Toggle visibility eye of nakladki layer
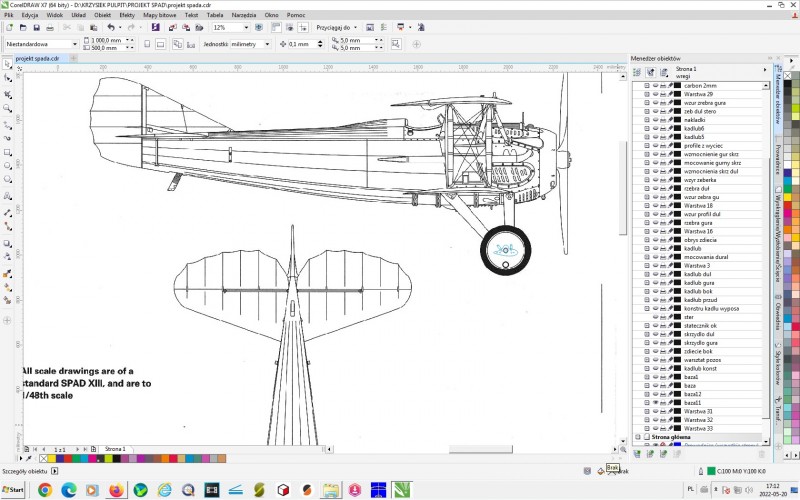The width and height of the screenshot is (800, 500). pyautogui.click(x=656, y=120)
